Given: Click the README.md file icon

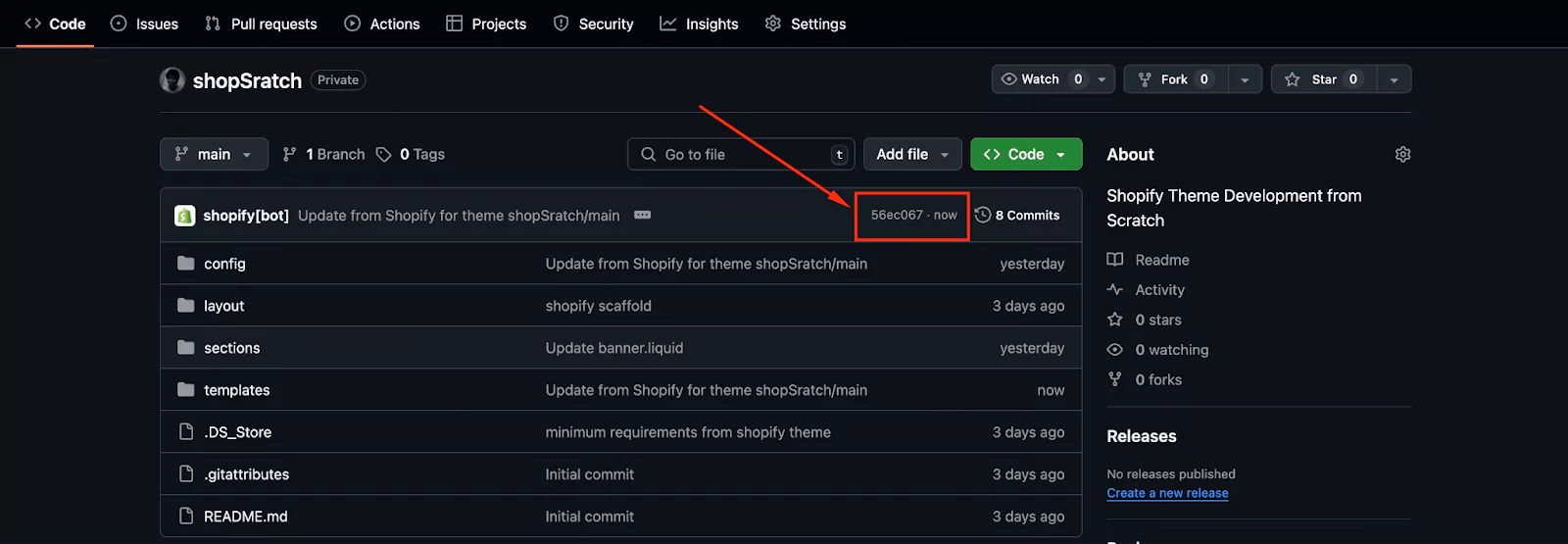Looking at the screenshot, I should pos(186,516).
